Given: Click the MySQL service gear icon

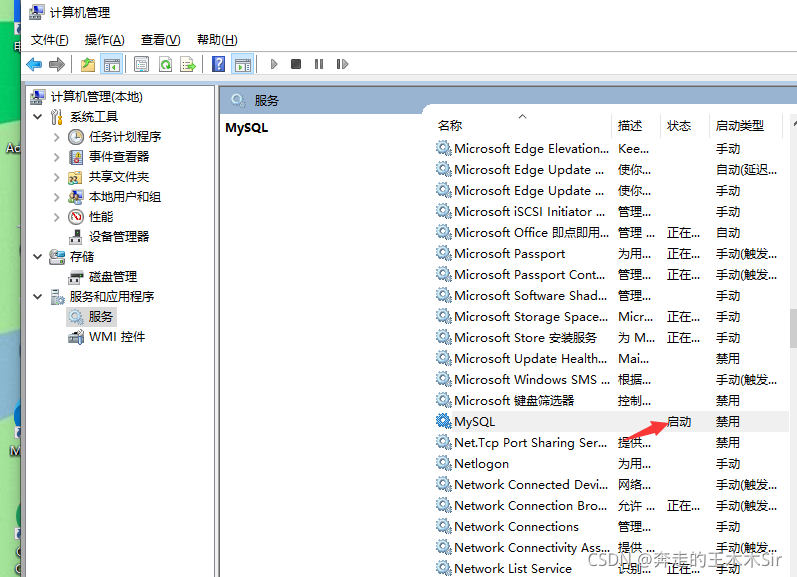Looking at the screenshot, I should (444, 421).
